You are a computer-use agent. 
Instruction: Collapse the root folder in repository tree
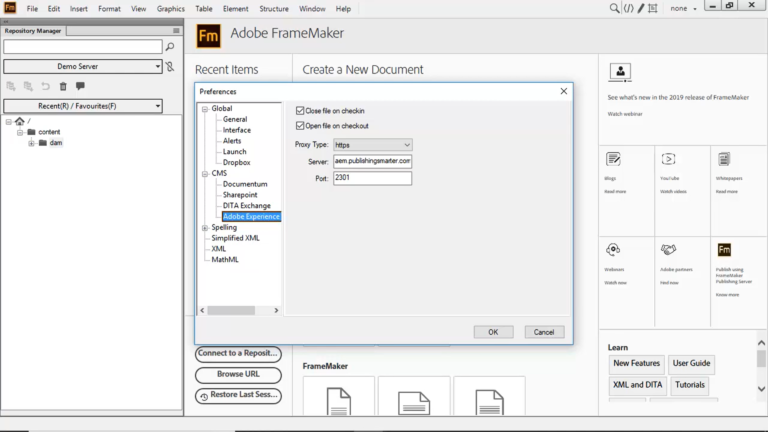coord(8,121)
